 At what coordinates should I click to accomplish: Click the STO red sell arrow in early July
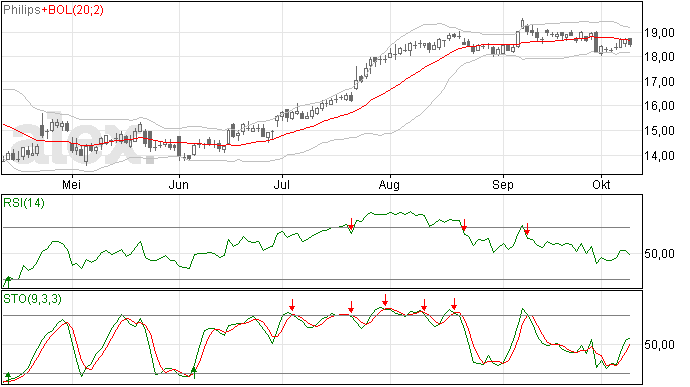coord(292,305)
